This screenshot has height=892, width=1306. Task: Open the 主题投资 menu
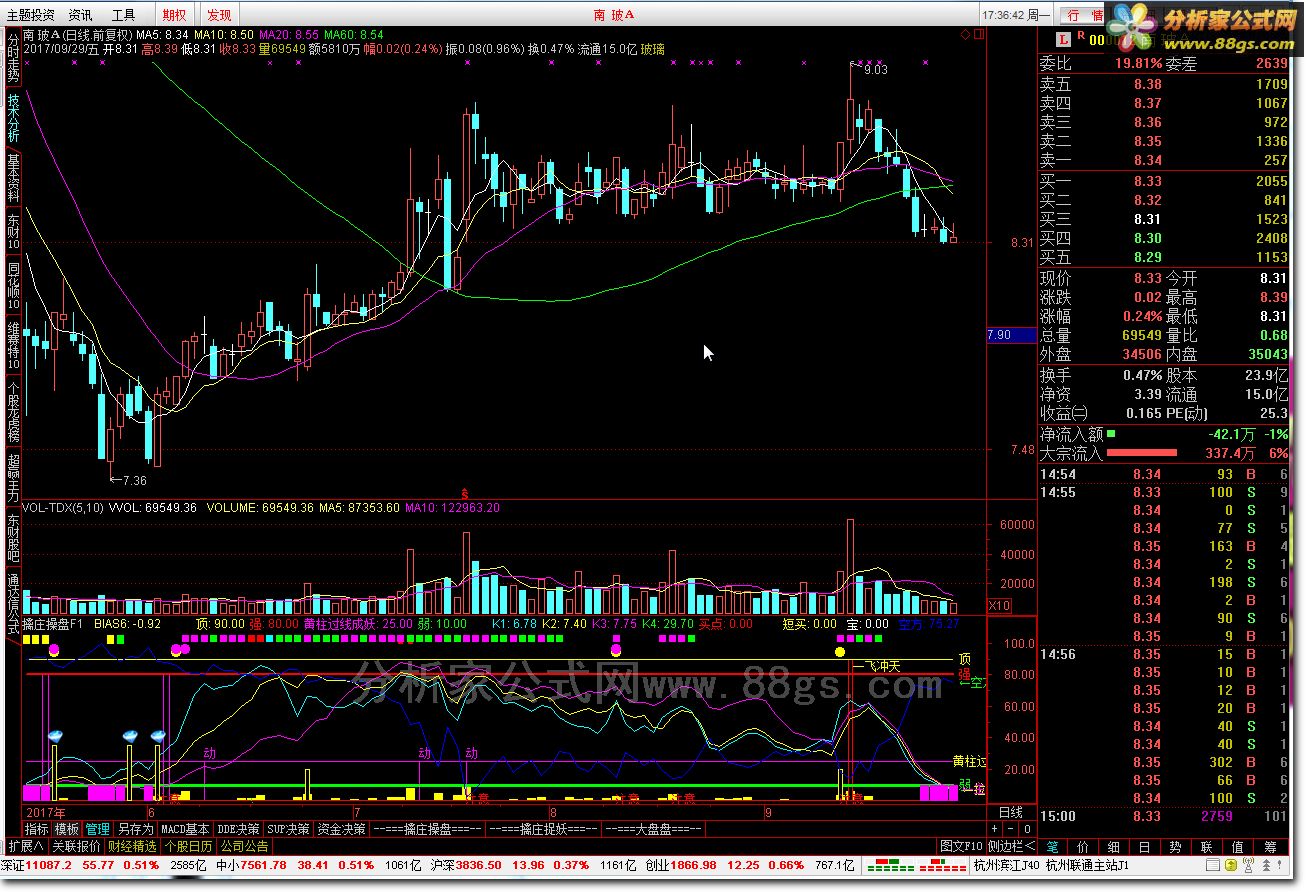tap(31, 15)
